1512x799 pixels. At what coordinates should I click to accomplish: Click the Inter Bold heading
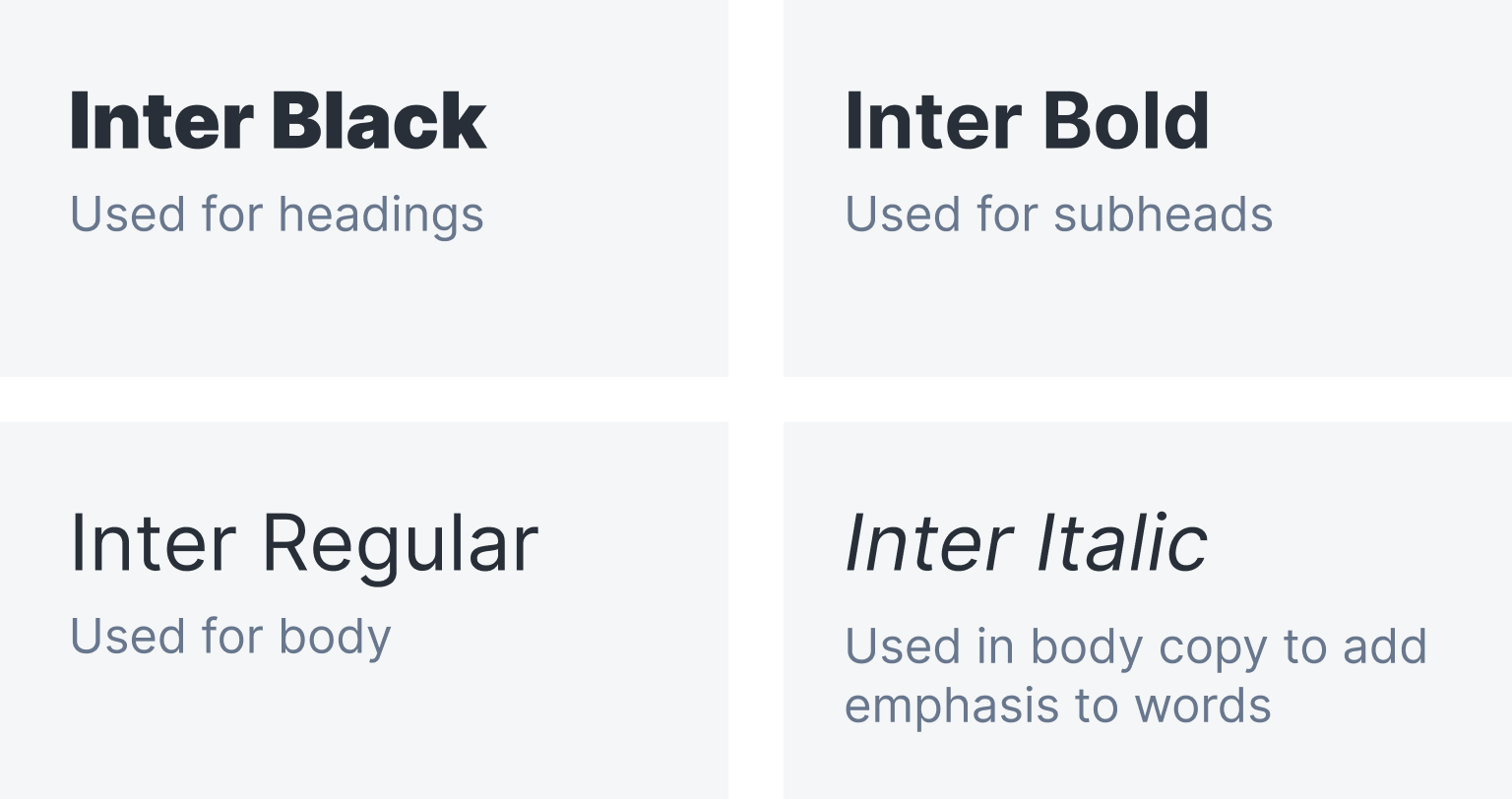tap(1027, 121)
